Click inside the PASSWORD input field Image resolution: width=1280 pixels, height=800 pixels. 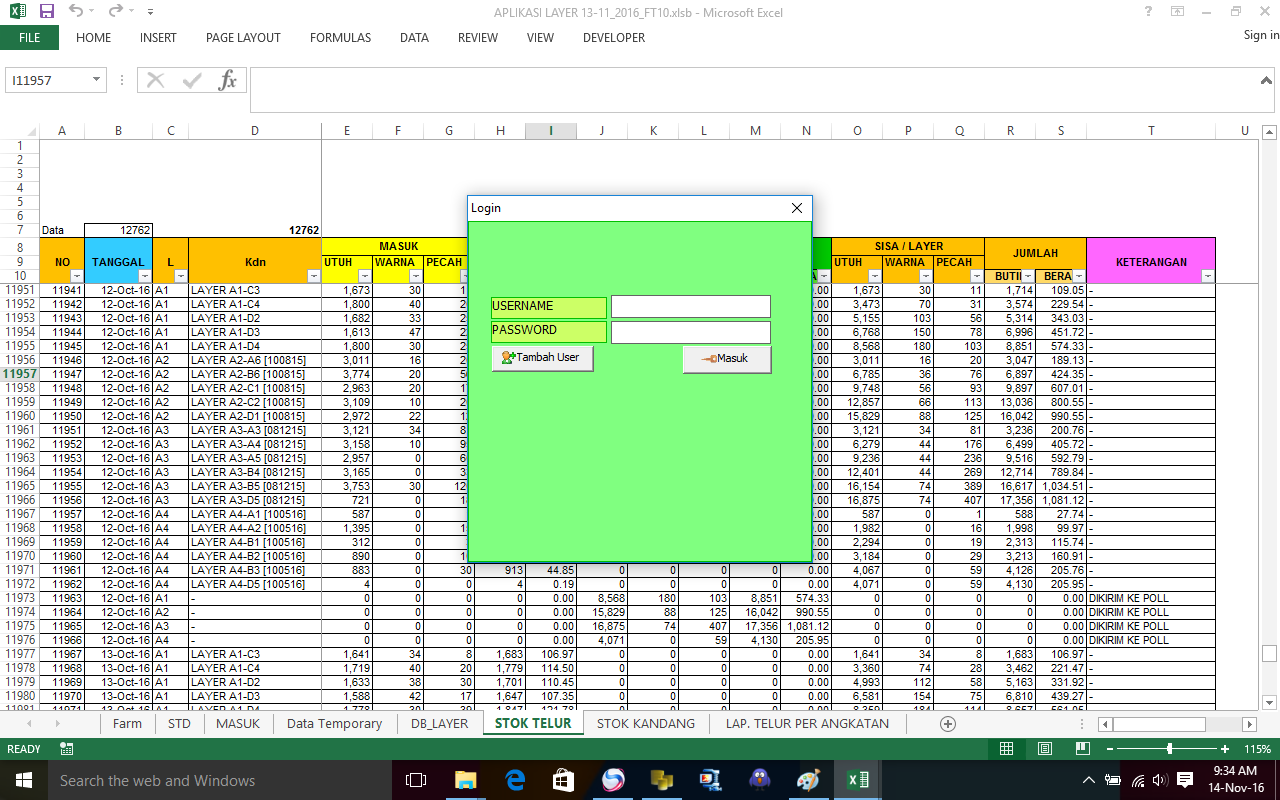pyautogui.click(x=690, y=331)
